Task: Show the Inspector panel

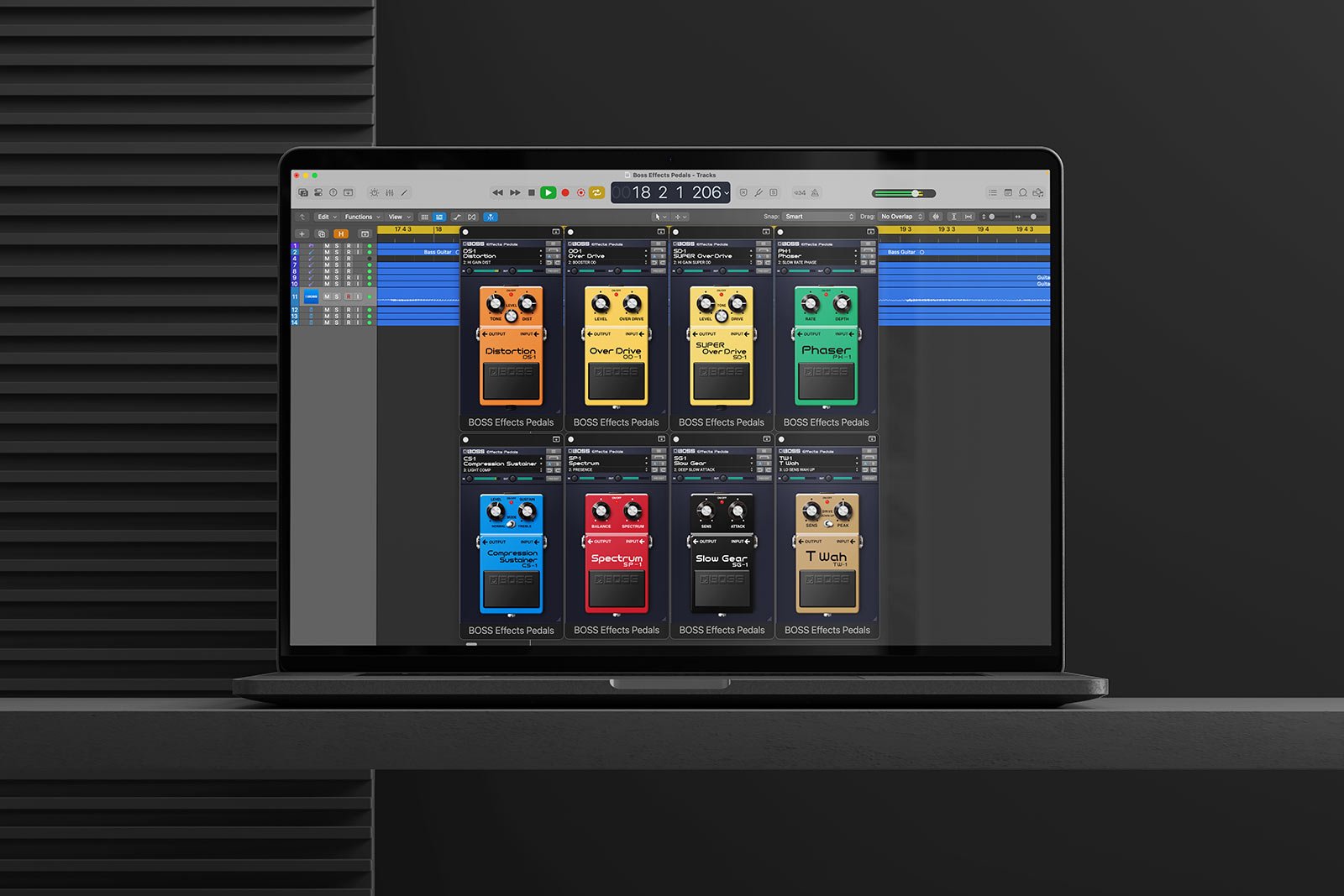Action: click(318, 192)
